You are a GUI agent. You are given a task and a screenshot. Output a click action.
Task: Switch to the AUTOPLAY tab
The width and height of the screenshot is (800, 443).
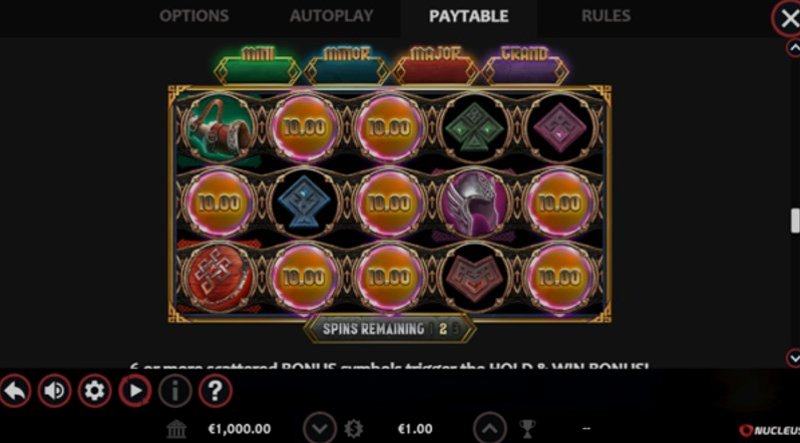pyautogui.click(x=332, y=16)
